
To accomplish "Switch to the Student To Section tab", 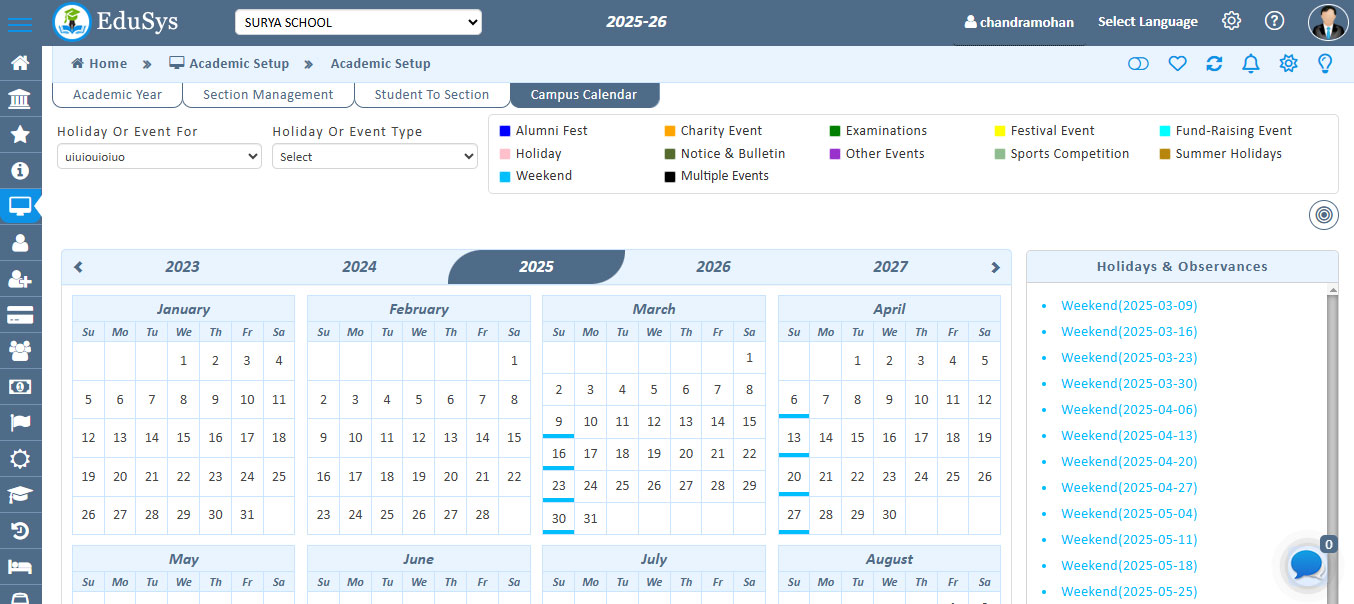I will [431, 95].
